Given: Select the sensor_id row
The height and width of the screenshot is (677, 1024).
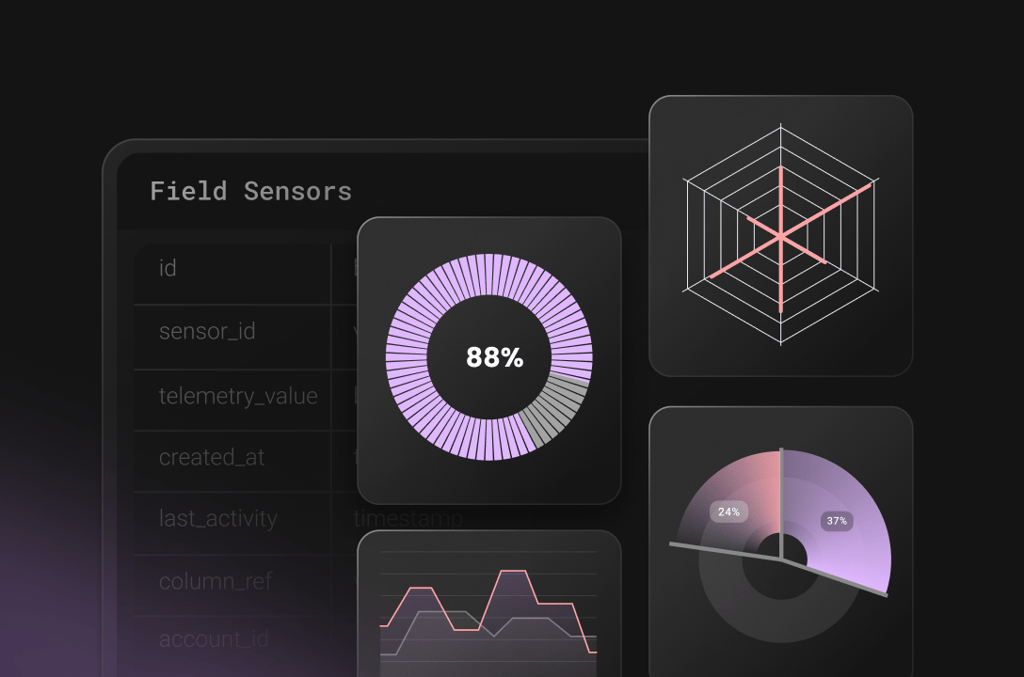Looking at the screenshot, I should (x=207, y=331).
